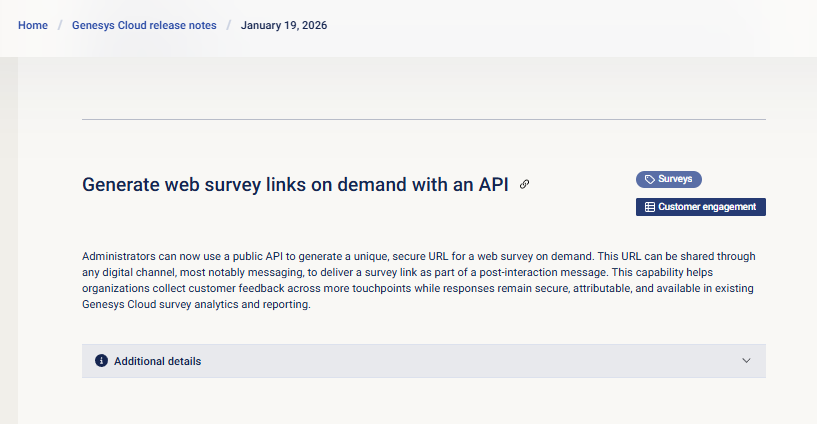This screenshot has height=424, width=817.
Task: Expand the Additional details chevron
Action: point(746,361)
